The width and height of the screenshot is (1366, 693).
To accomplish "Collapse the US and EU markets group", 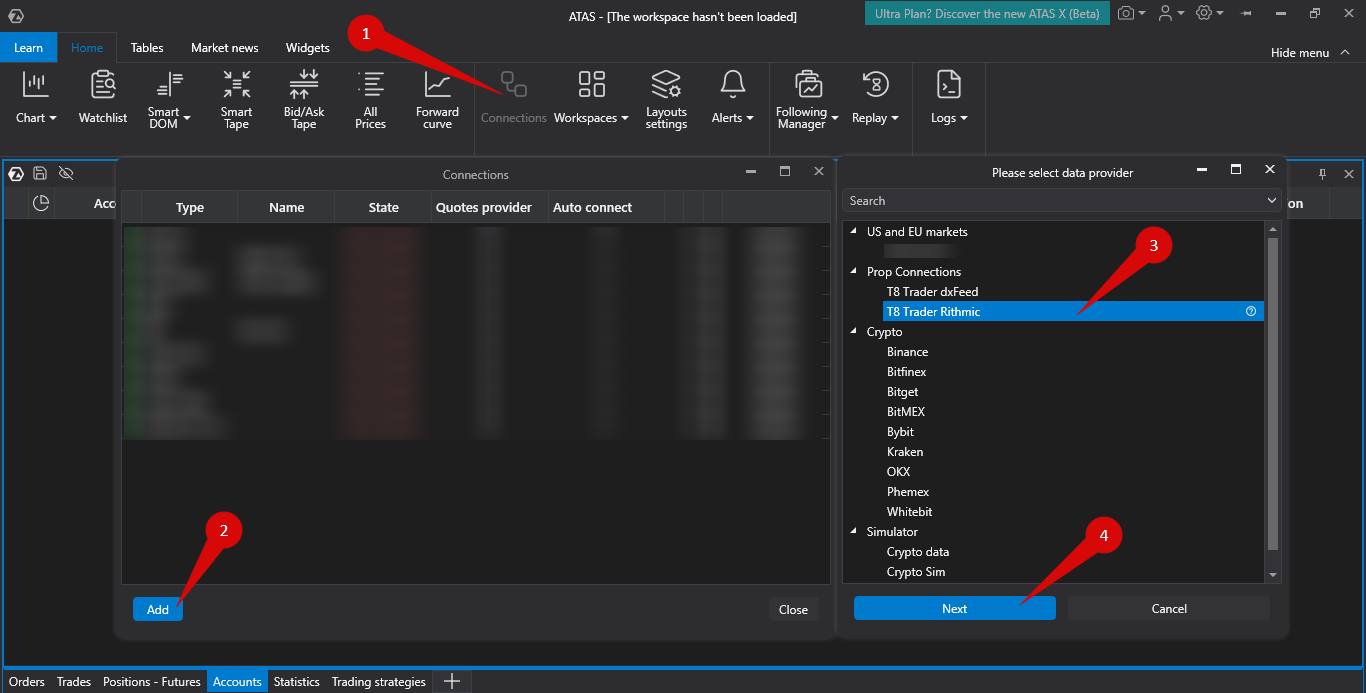I will click(853, 231).
